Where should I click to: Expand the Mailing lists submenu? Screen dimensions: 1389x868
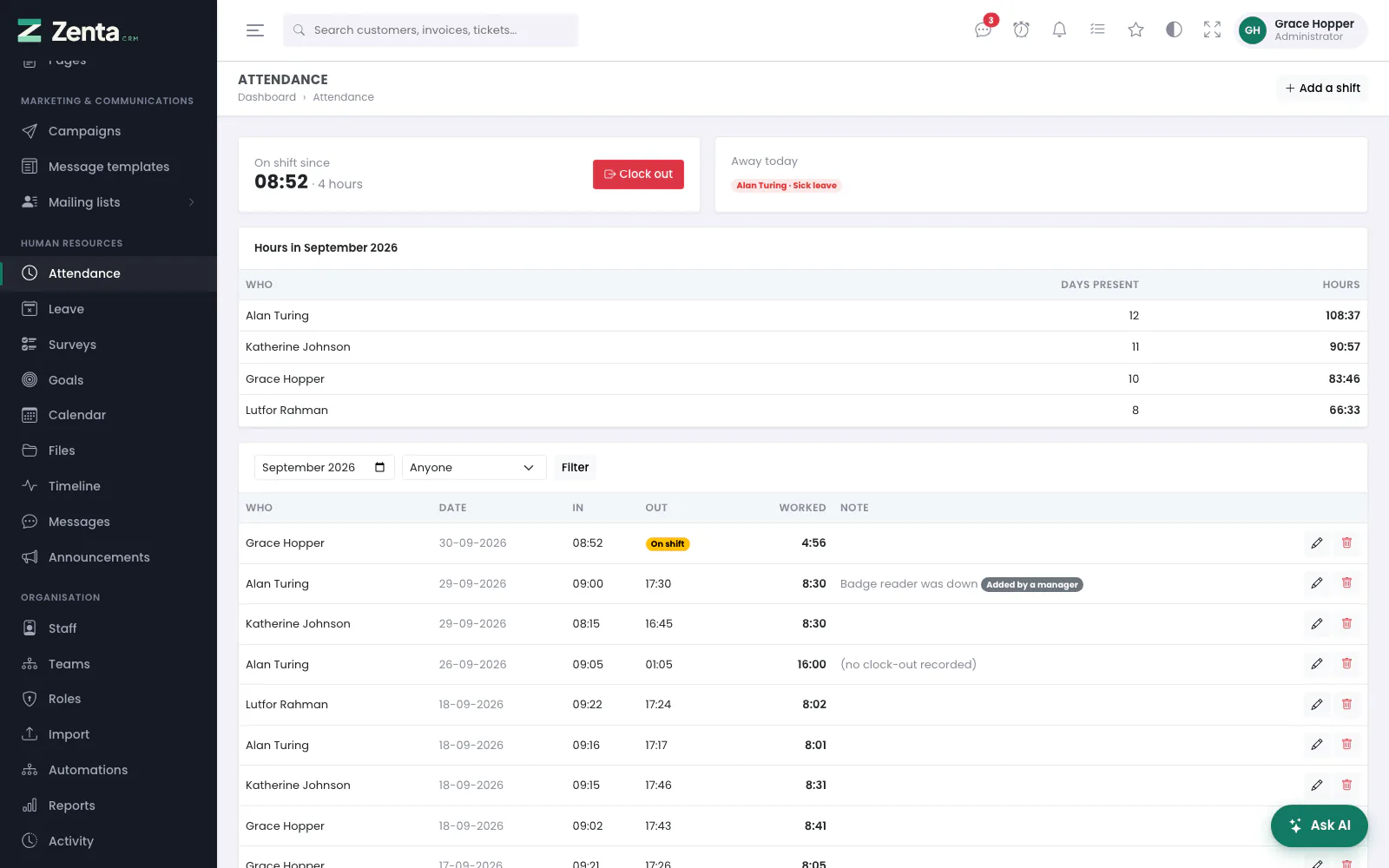coord(109,202)
